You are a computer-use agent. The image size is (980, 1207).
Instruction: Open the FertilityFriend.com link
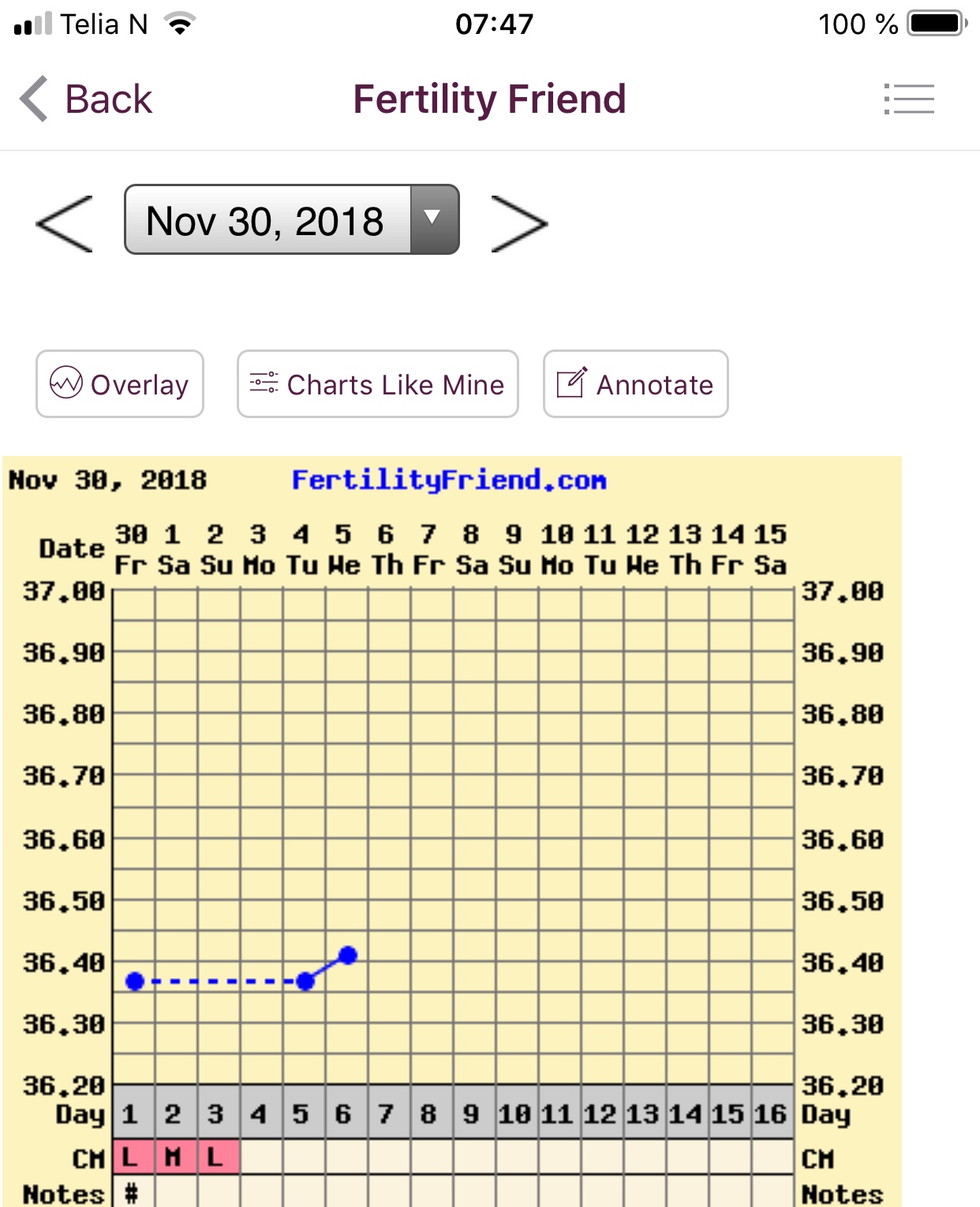click(448, 480)
